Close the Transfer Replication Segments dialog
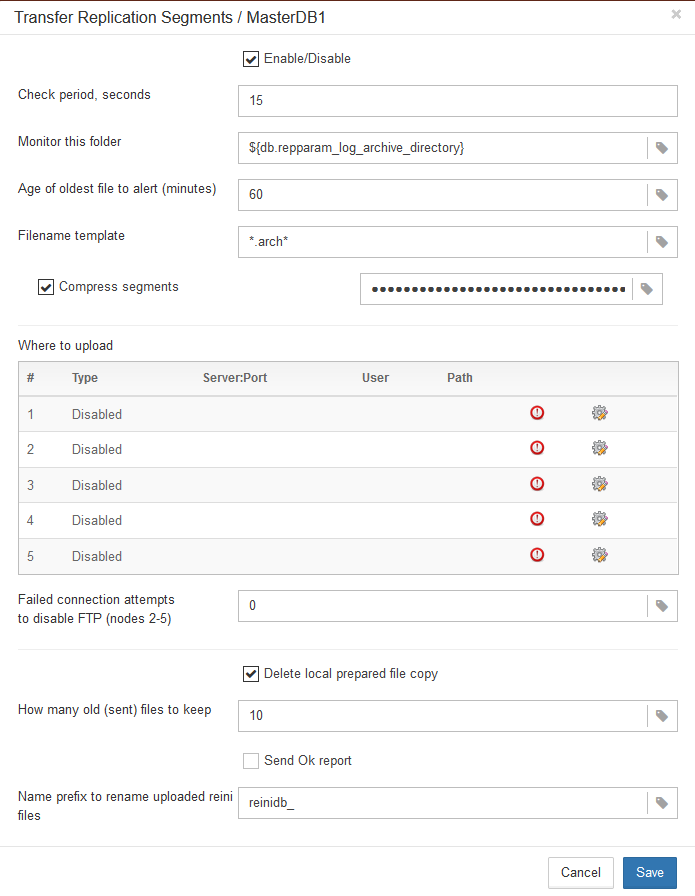 676,15
